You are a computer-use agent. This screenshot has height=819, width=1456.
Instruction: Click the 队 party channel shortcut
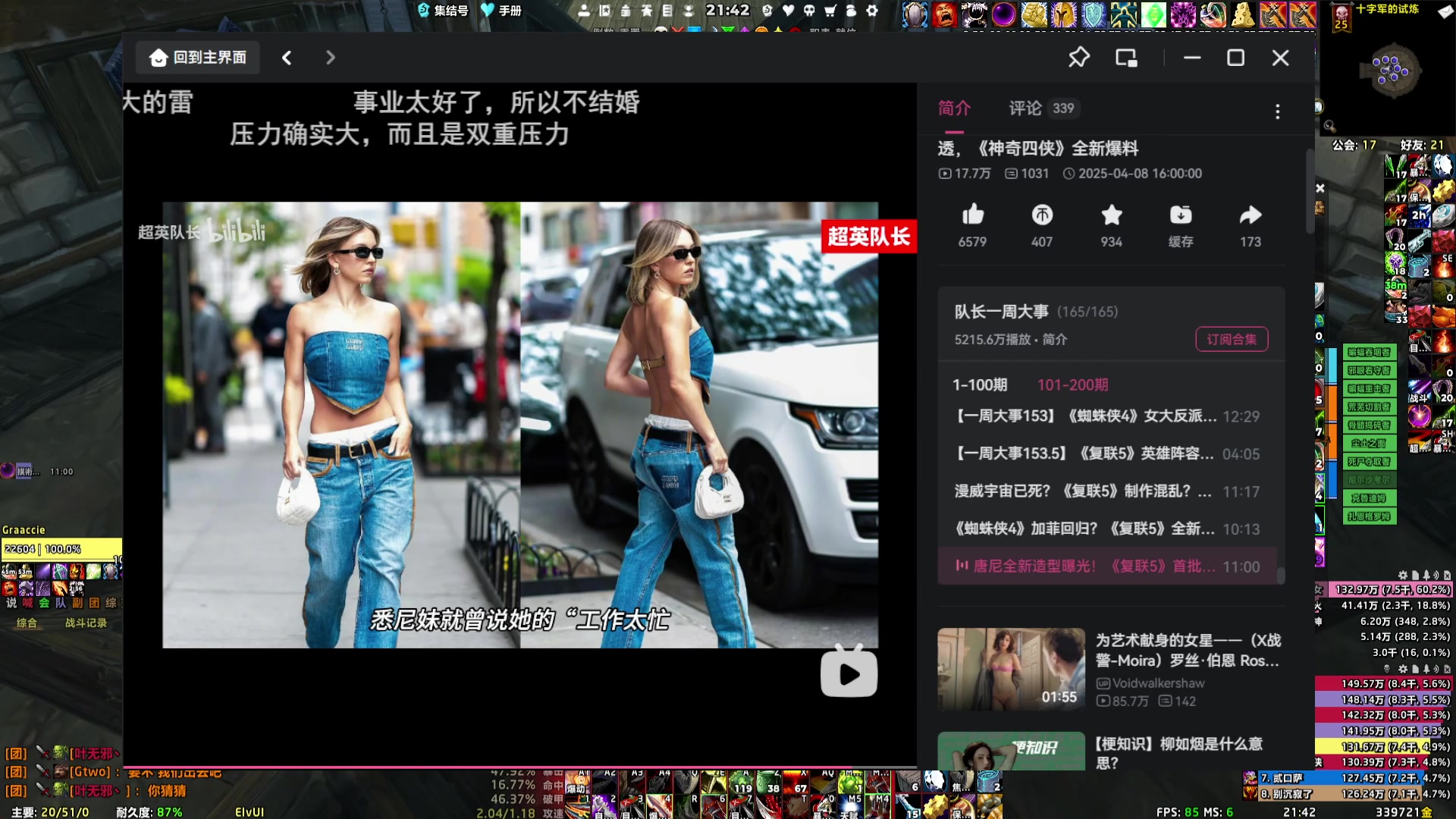[61, 604]
